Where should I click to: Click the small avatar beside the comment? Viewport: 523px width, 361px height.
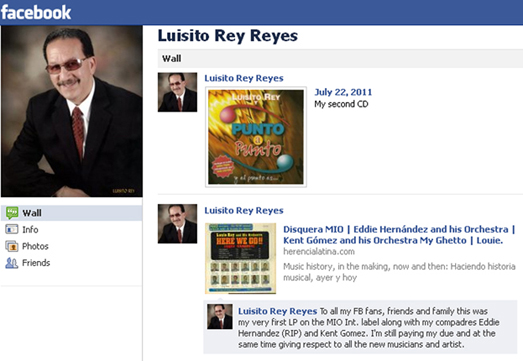(220, 316)
